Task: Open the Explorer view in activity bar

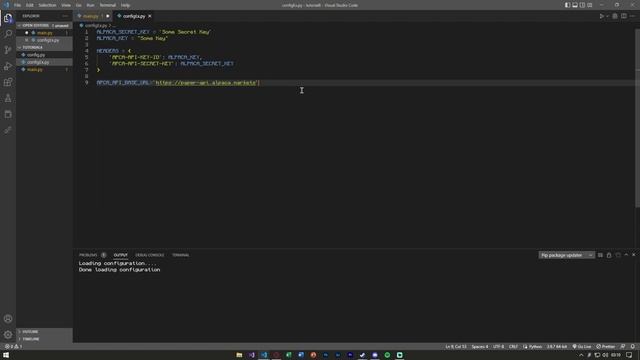Action: [x=8, y=18]
